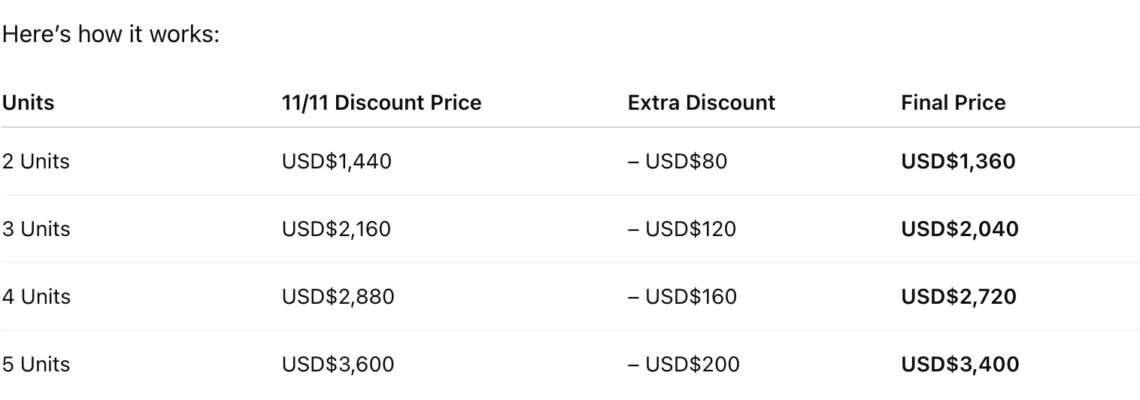
Task: Select the Extra Discount column header
Action: (x=701, y=102)
